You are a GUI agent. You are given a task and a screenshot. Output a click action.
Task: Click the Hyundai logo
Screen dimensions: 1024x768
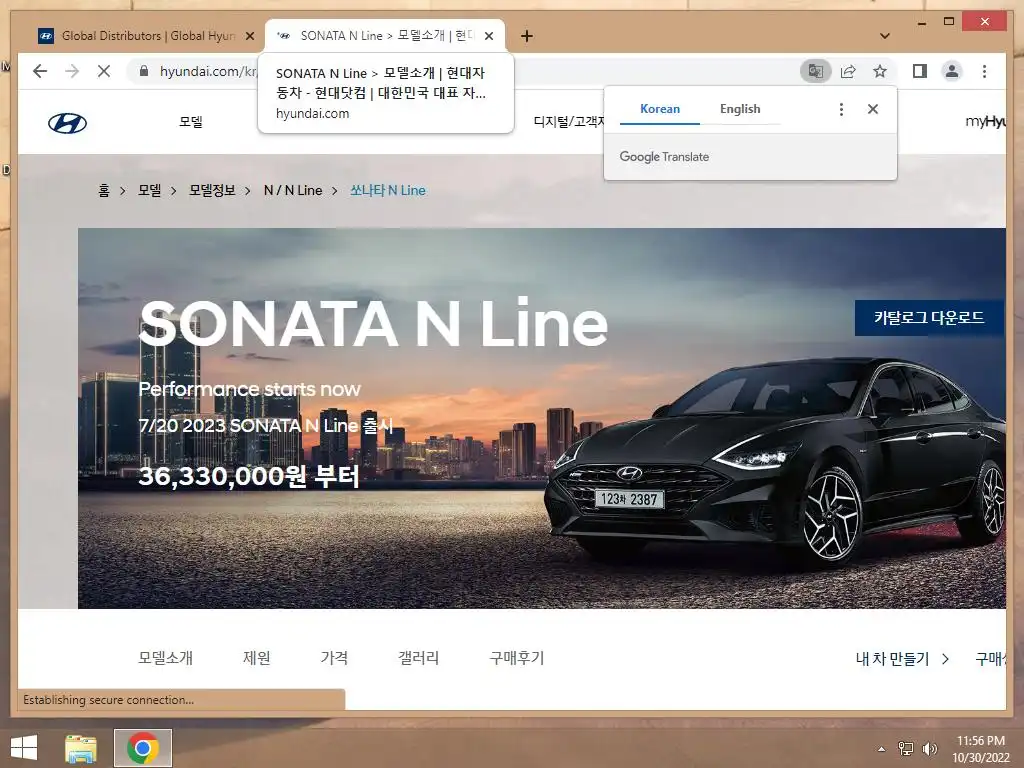67,123
